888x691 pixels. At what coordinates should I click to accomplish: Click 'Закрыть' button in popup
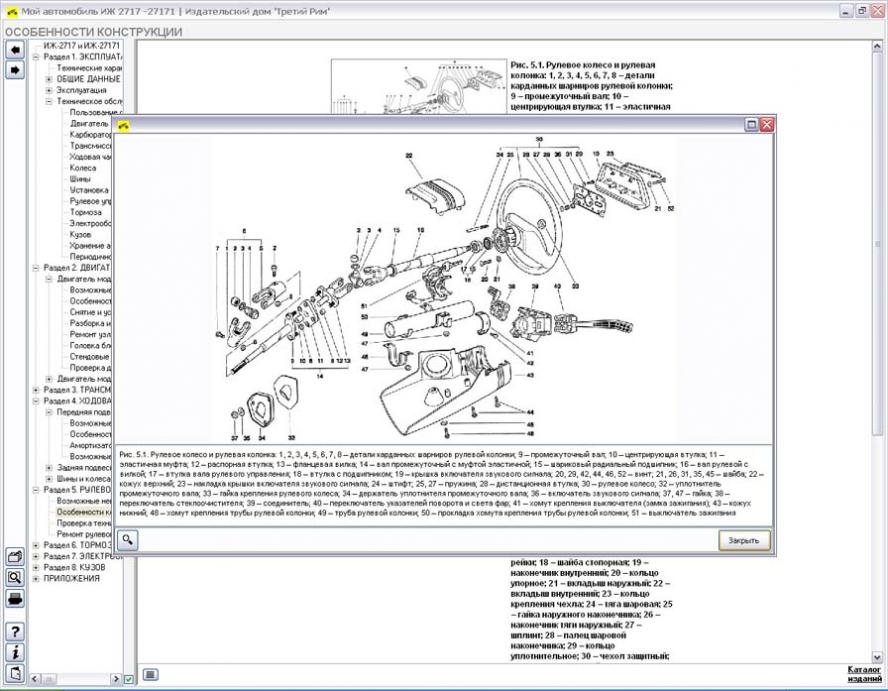744,540
